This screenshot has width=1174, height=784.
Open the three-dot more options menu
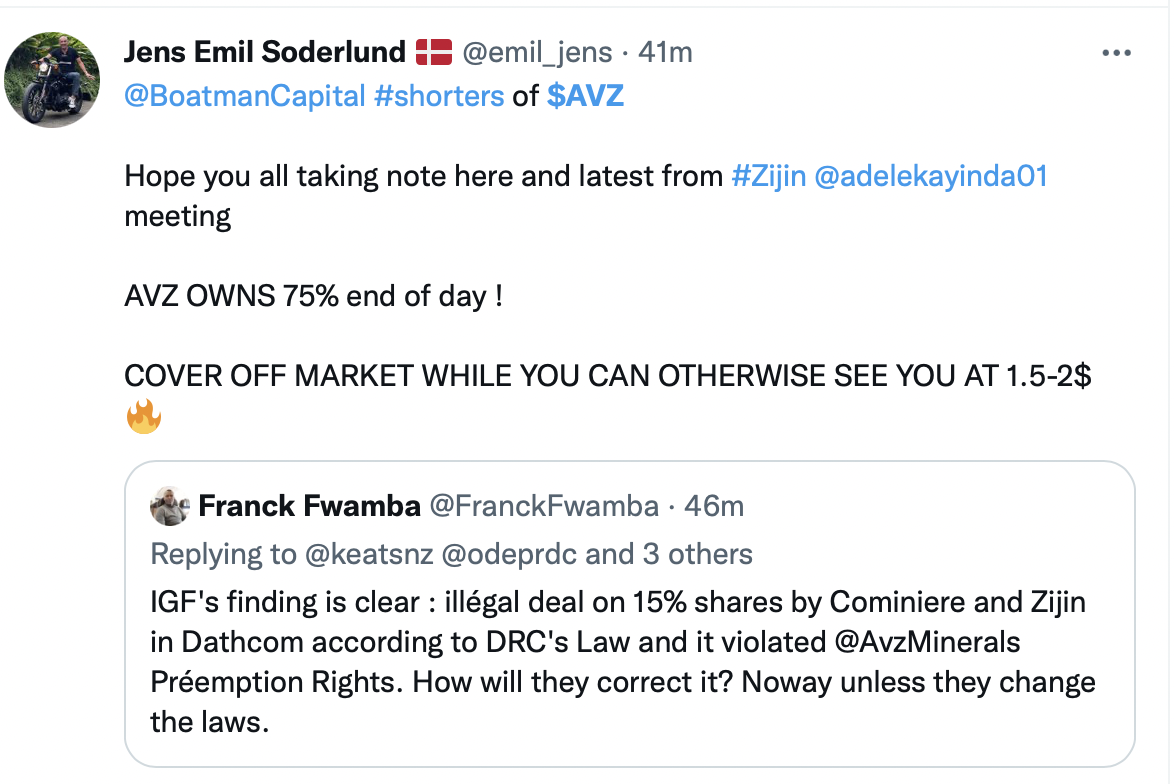click(x=1115, y=53)
